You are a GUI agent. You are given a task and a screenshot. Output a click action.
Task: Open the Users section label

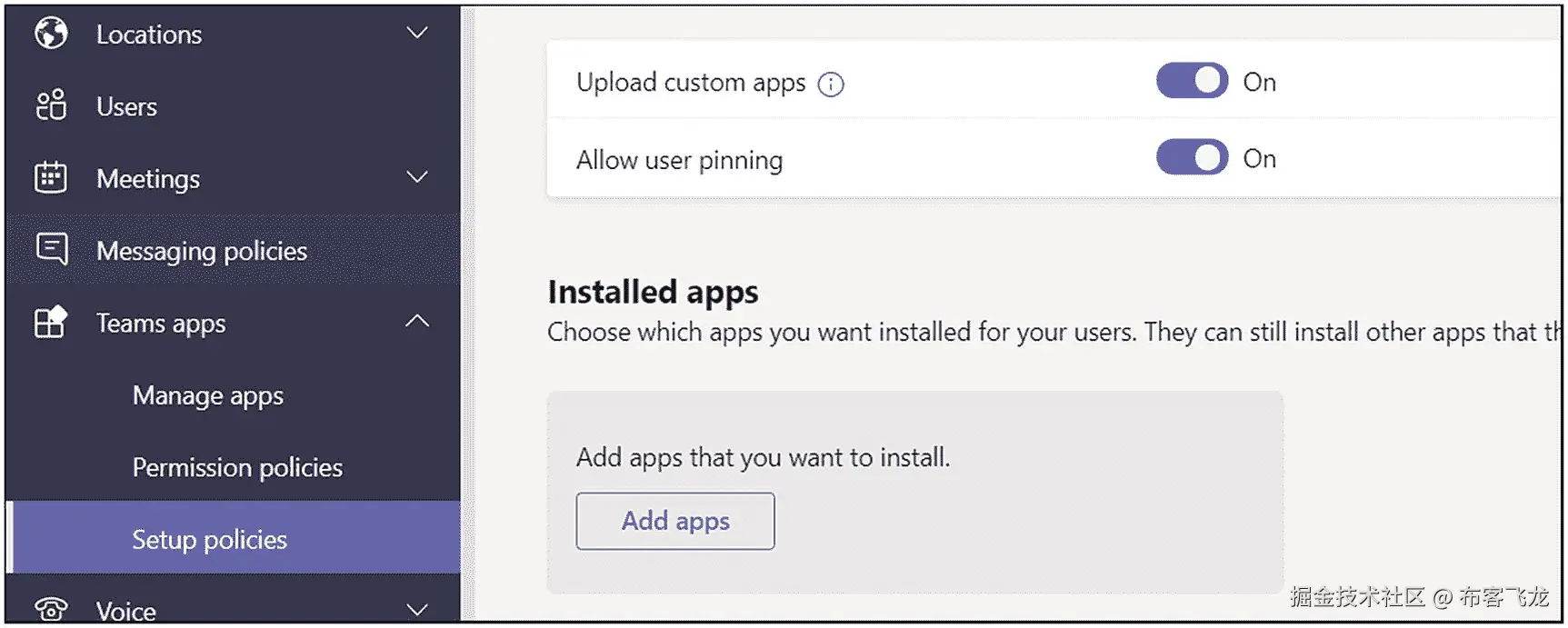pyautogui.click(x=126, y=106)
